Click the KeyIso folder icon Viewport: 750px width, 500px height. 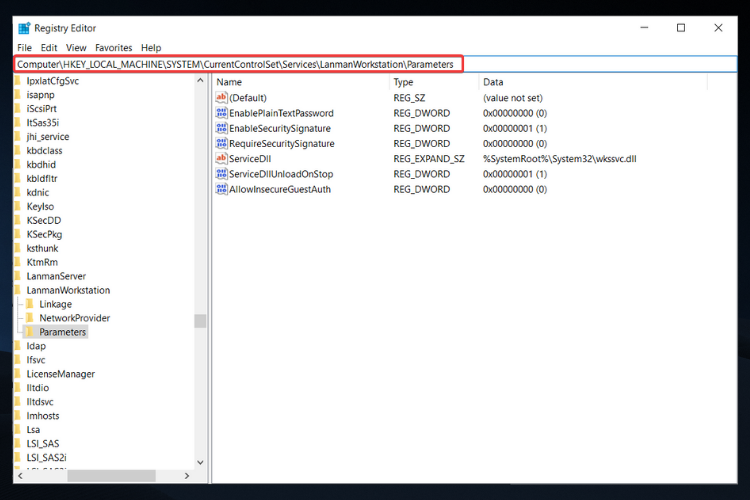[x=18, y=206]
